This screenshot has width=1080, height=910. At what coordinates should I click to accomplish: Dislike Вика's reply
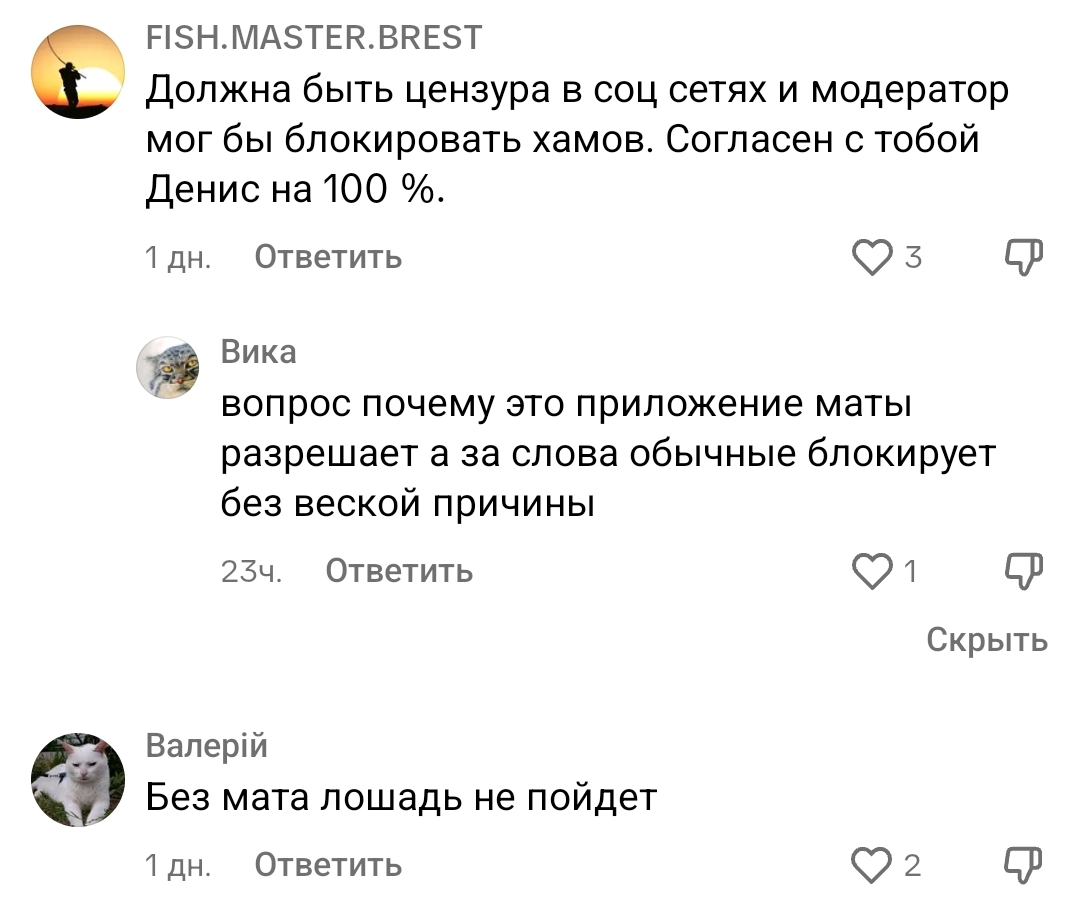coord(1024,570)
